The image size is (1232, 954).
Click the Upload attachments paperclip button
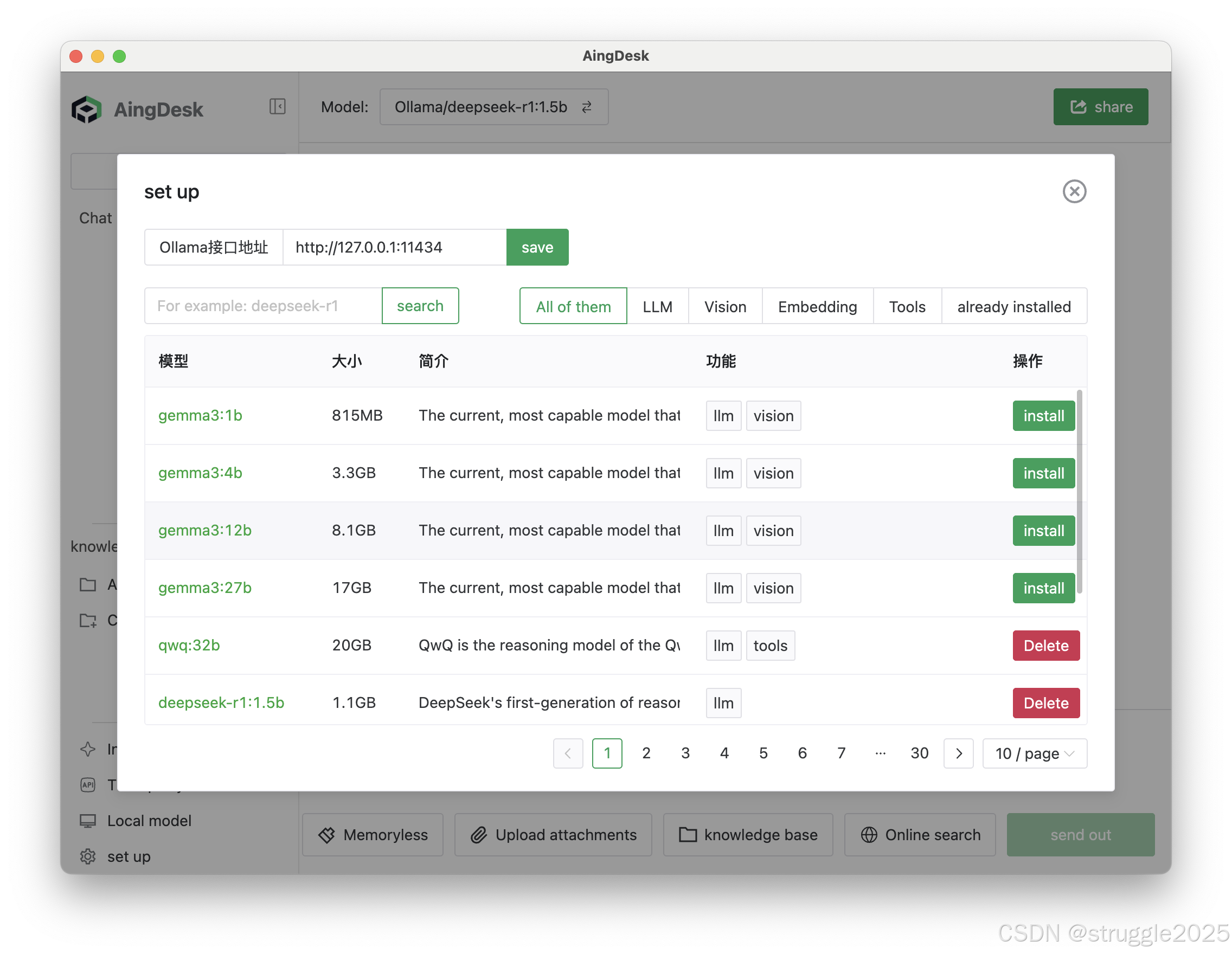(x=553, y=834)
